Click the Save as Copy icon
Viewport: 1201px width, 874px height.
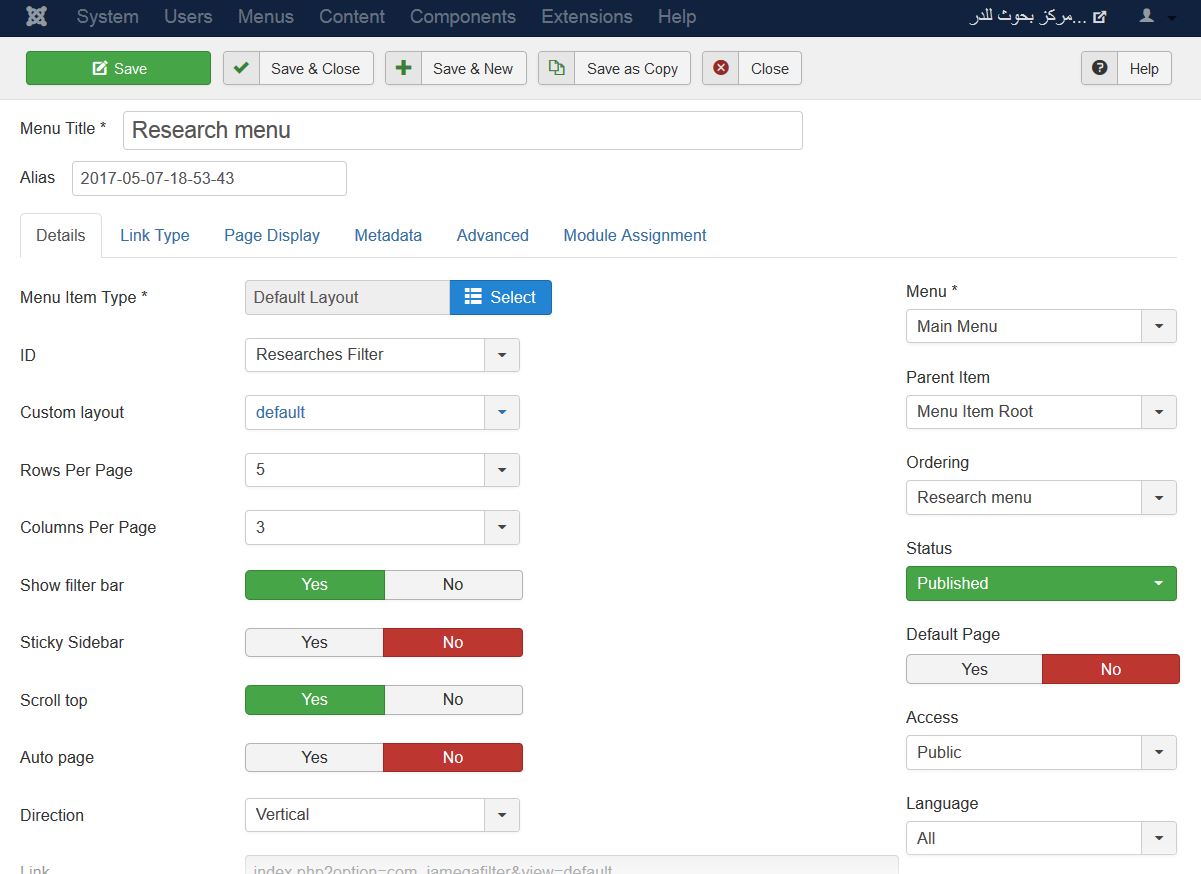pyautogui.click(x=556, y=68)
